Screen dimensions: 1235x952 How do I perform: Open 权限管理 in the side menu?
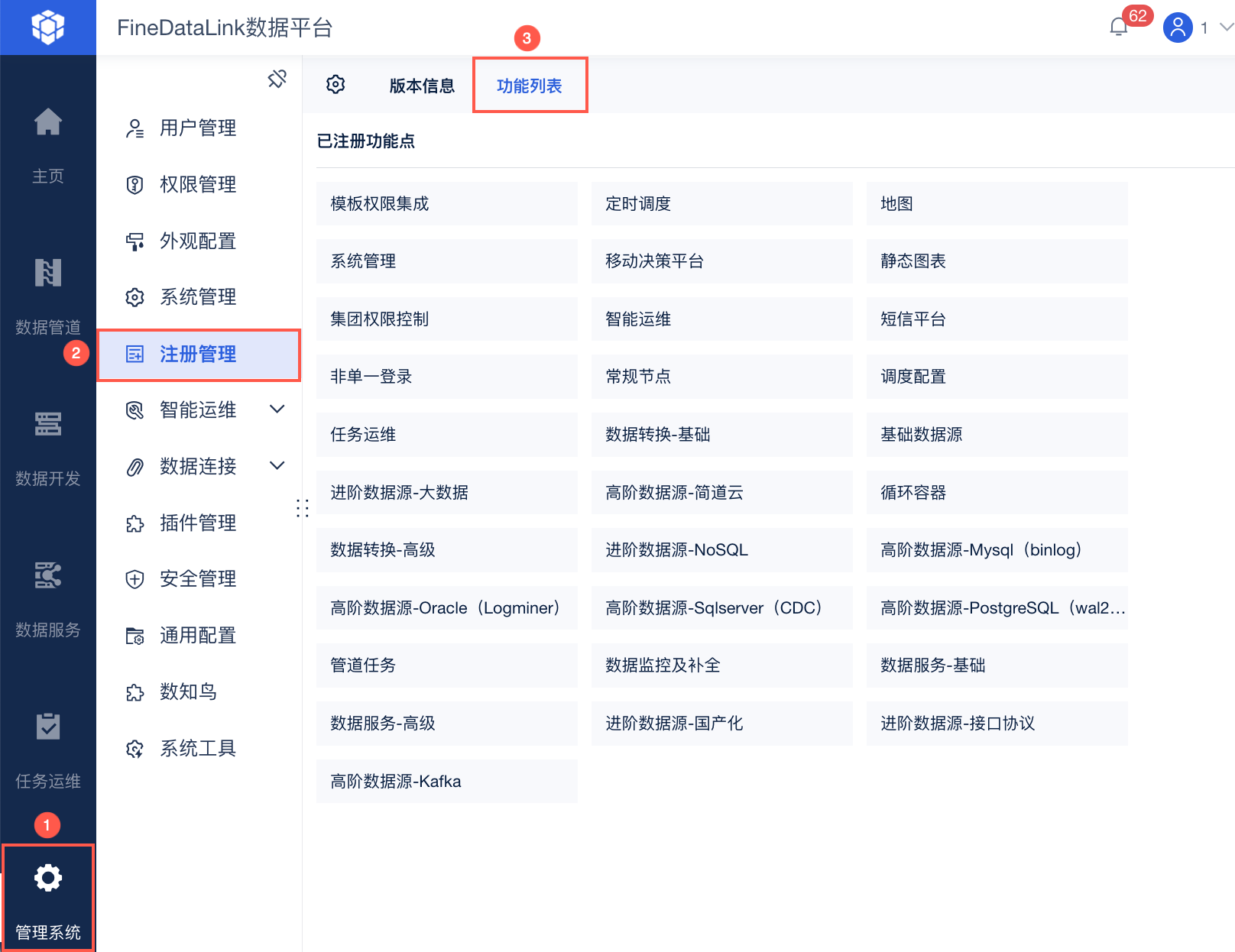tap(198, 185)
